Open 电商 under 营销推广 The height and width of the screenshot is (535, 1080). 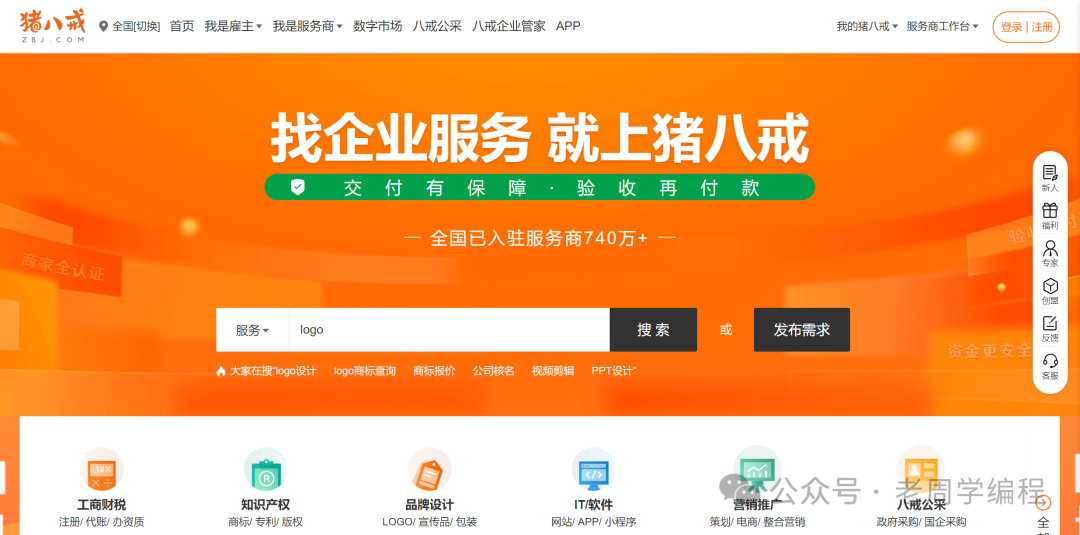(x=747, y=522)
